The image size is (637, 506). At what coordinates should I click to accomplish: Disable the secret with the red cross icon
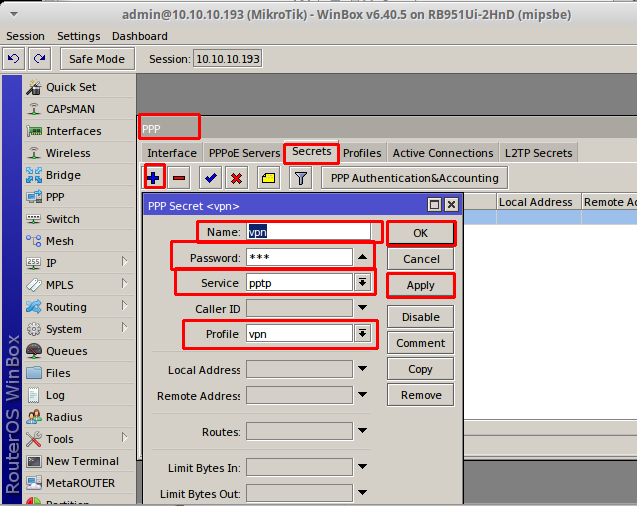236,178
